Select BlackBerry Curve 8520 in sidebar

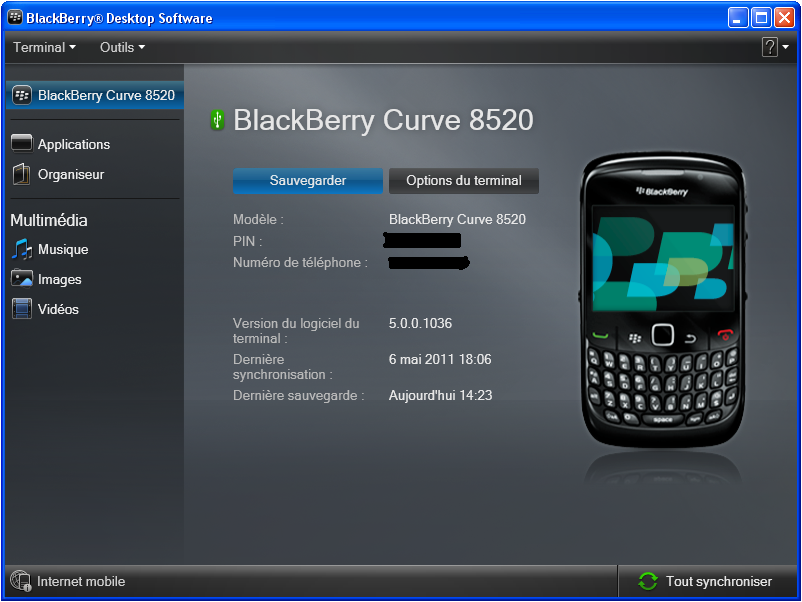coord(95,95)
